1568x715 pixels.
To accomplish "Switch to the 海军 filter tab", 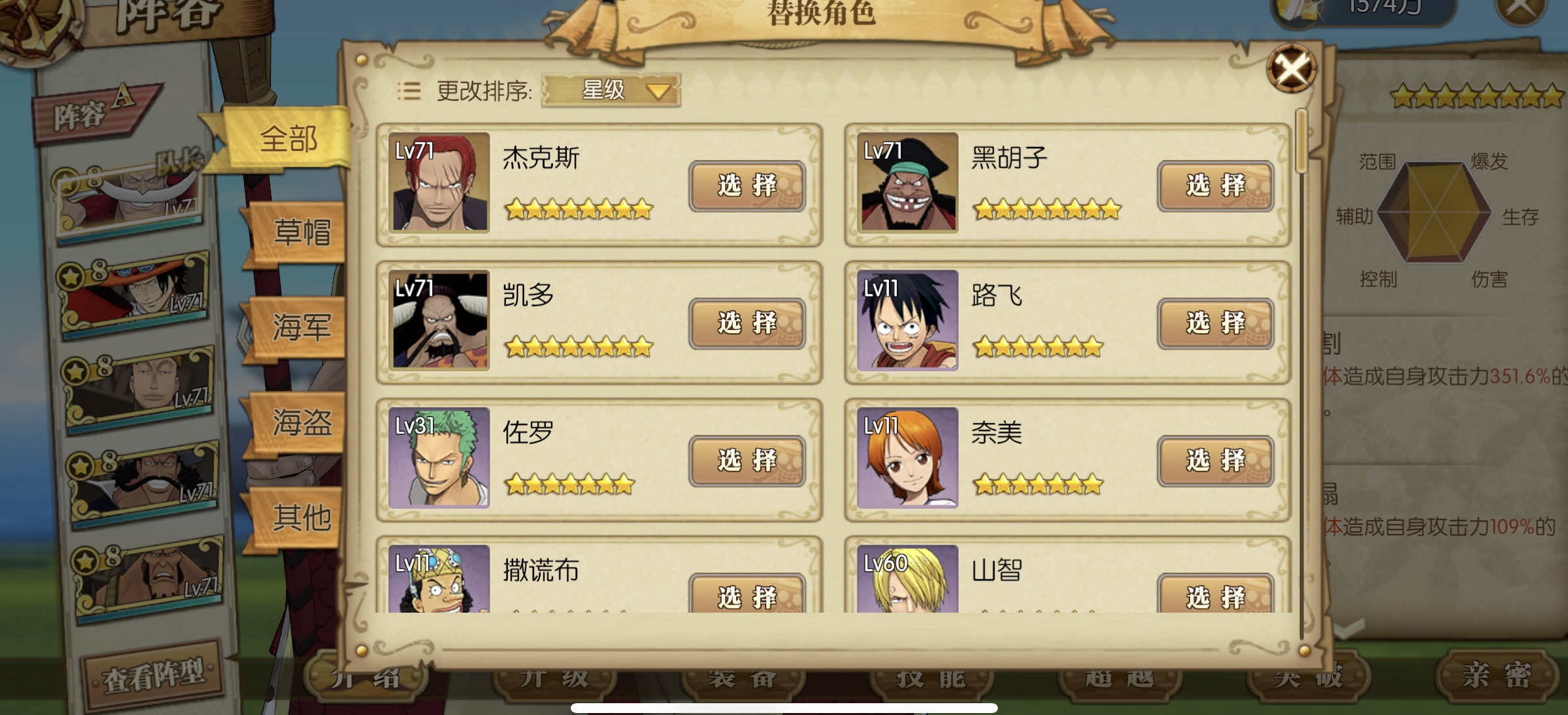I will click(299, 328).
